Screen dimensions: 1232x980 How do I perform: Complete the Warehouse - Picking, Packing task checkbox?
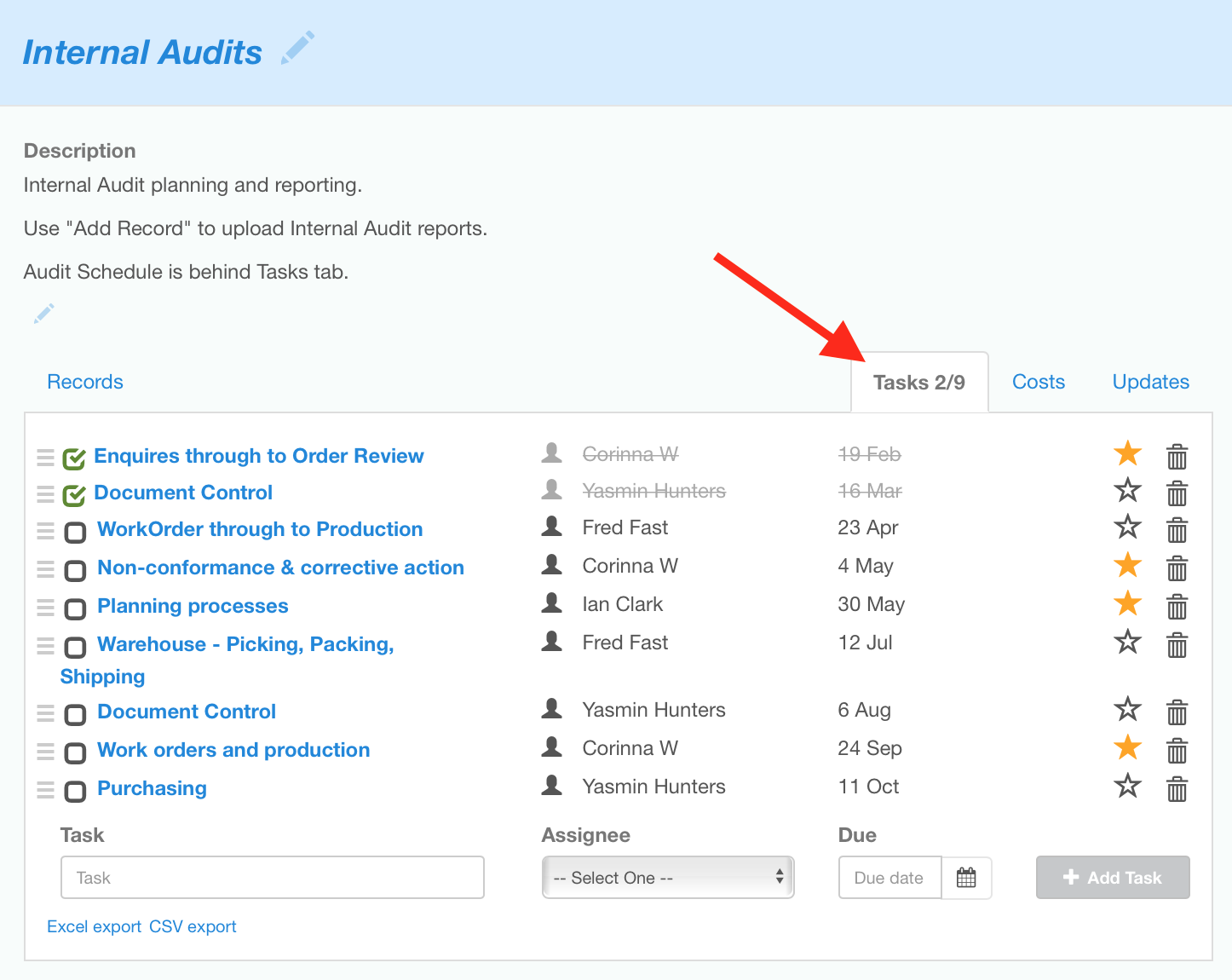click(x=75, y=647)
